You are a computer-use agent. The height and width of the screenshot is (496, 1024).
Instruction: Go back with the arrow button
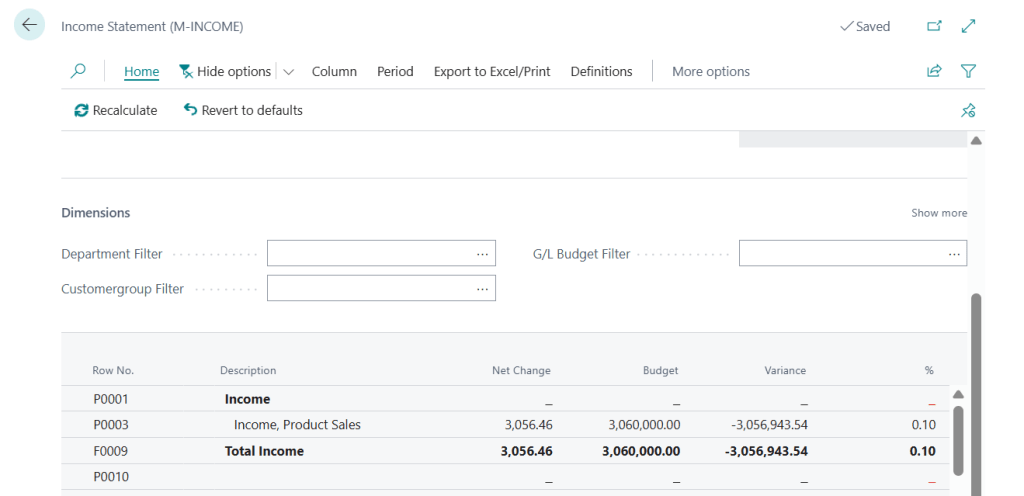pyautogui.click(x=29, y=25)
